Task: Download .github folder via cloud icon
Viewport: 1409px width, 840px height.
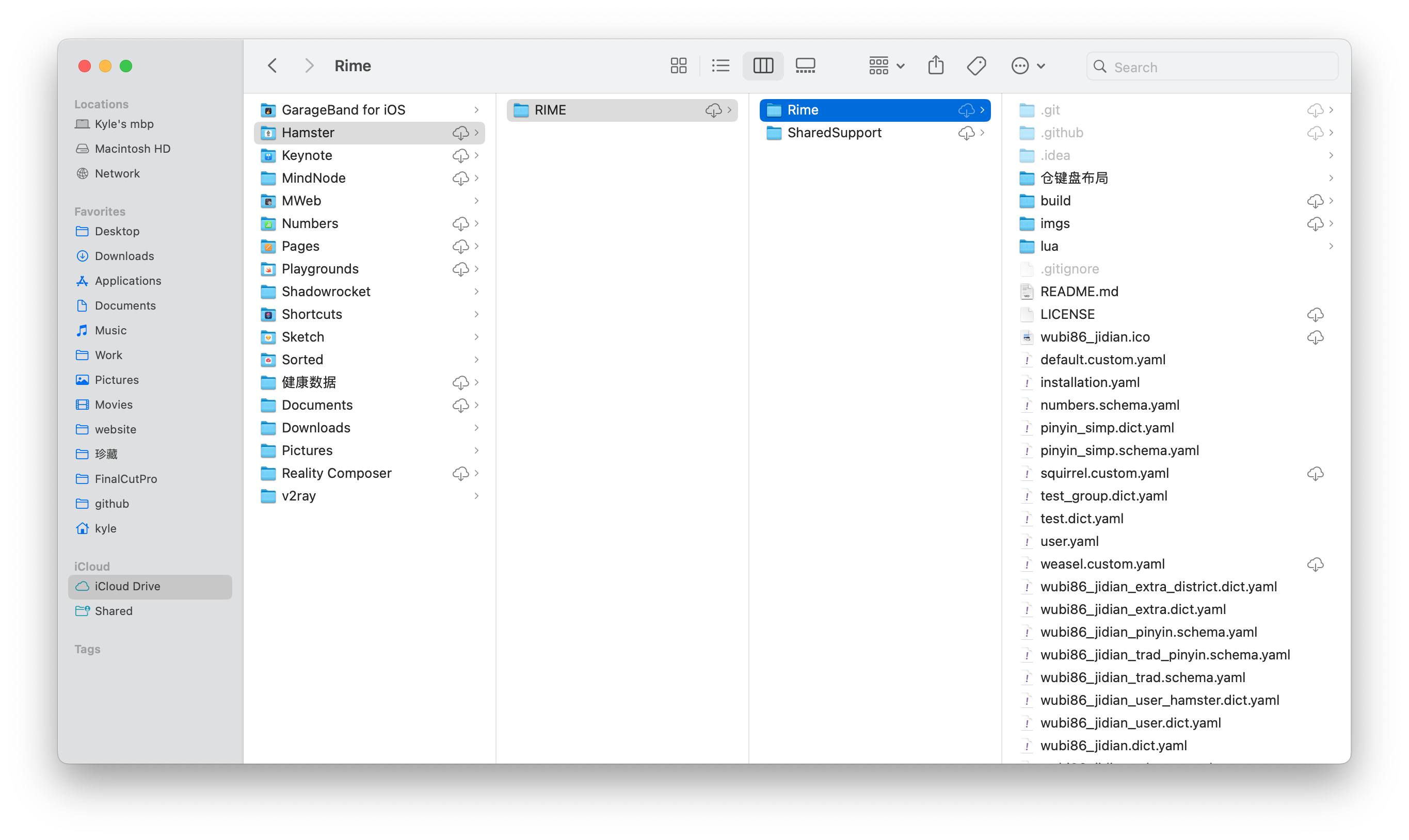Action: point(1315,133)
